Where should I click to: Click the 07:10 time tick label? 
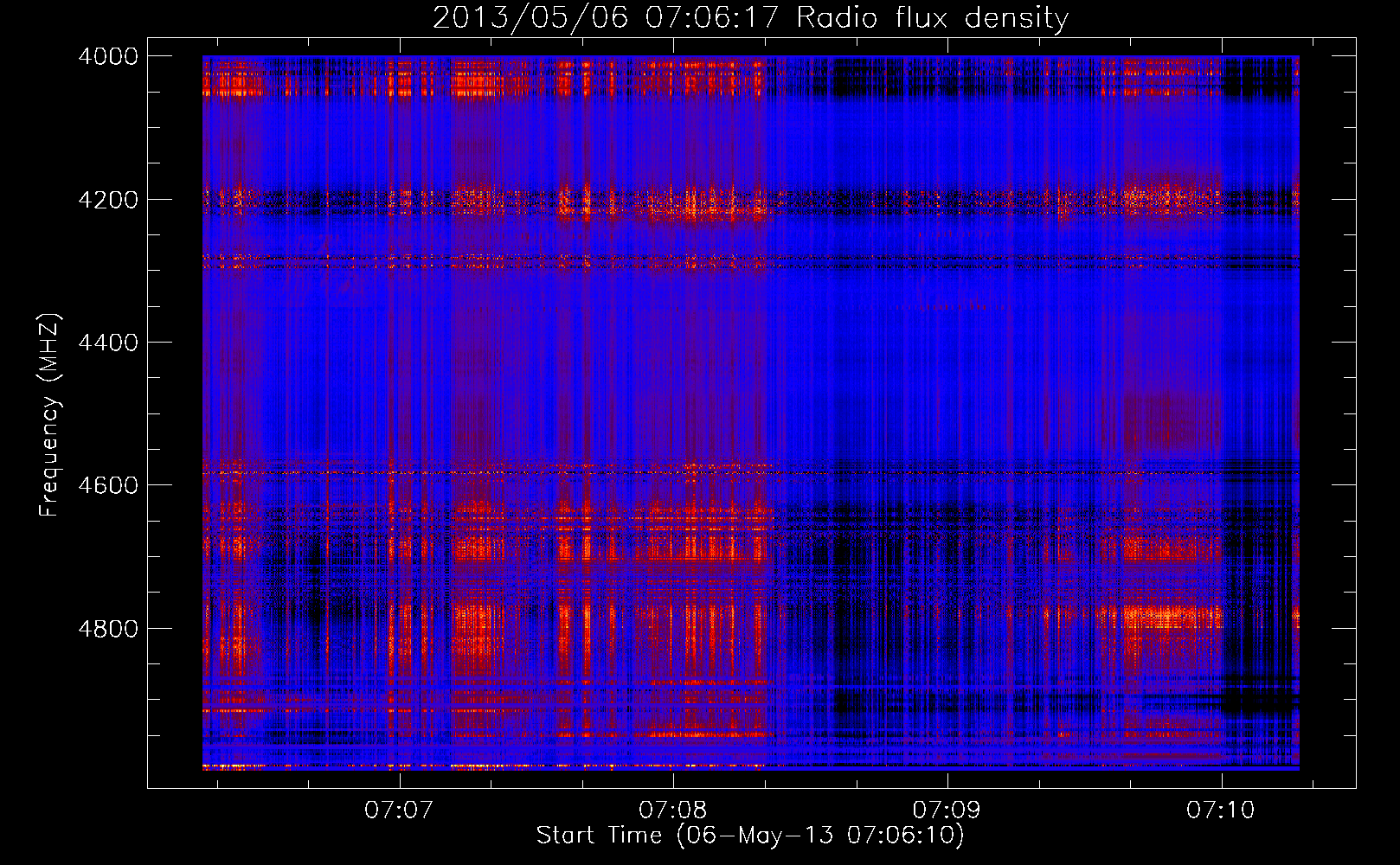click(1221, 810)
